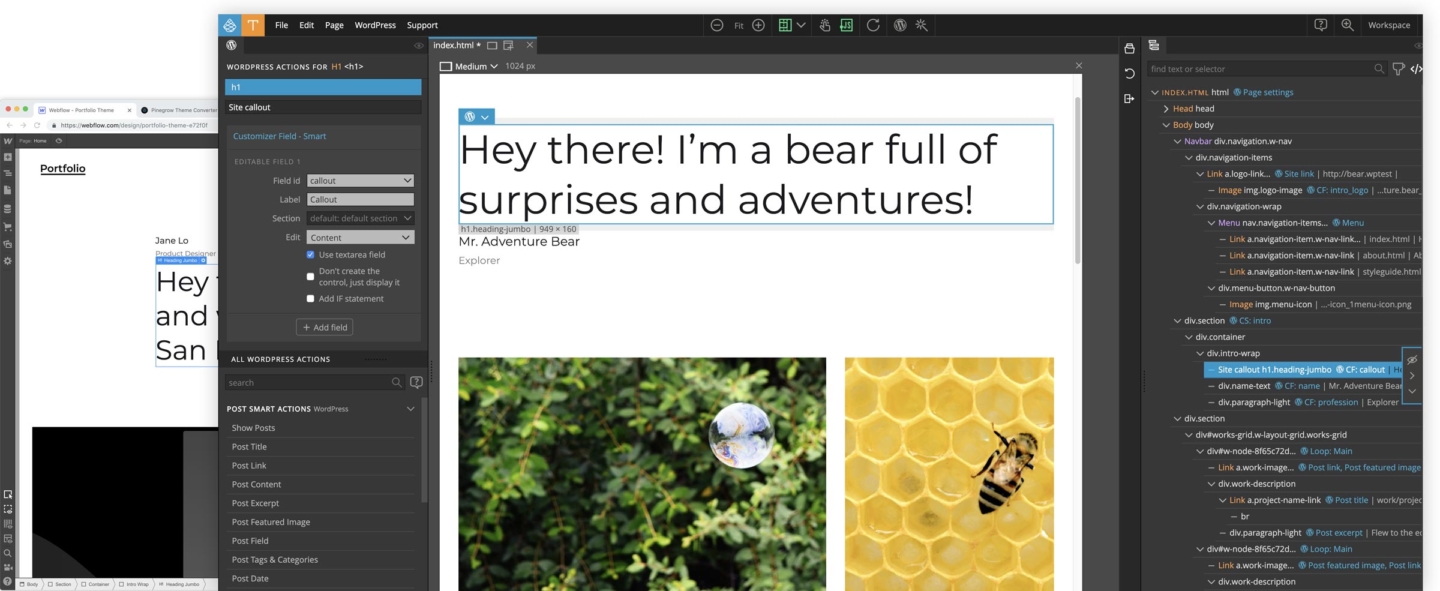
Task: Open the Workspace button
Action: point(1389,25)
